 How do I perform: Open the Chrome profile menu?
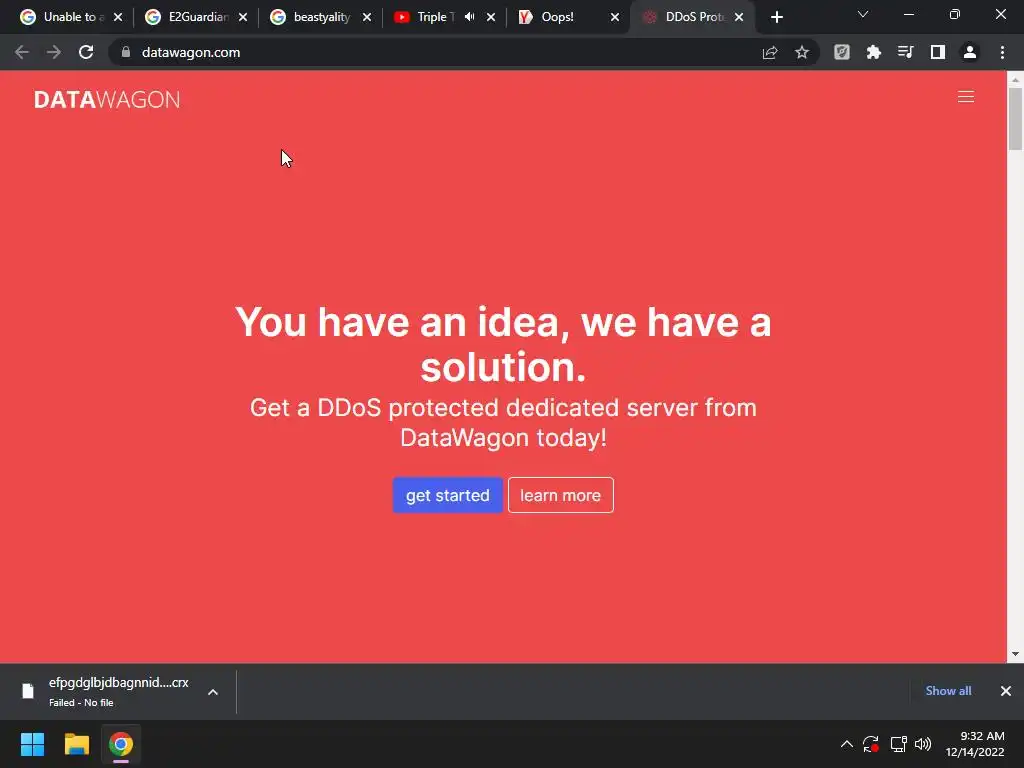[970, 52]
